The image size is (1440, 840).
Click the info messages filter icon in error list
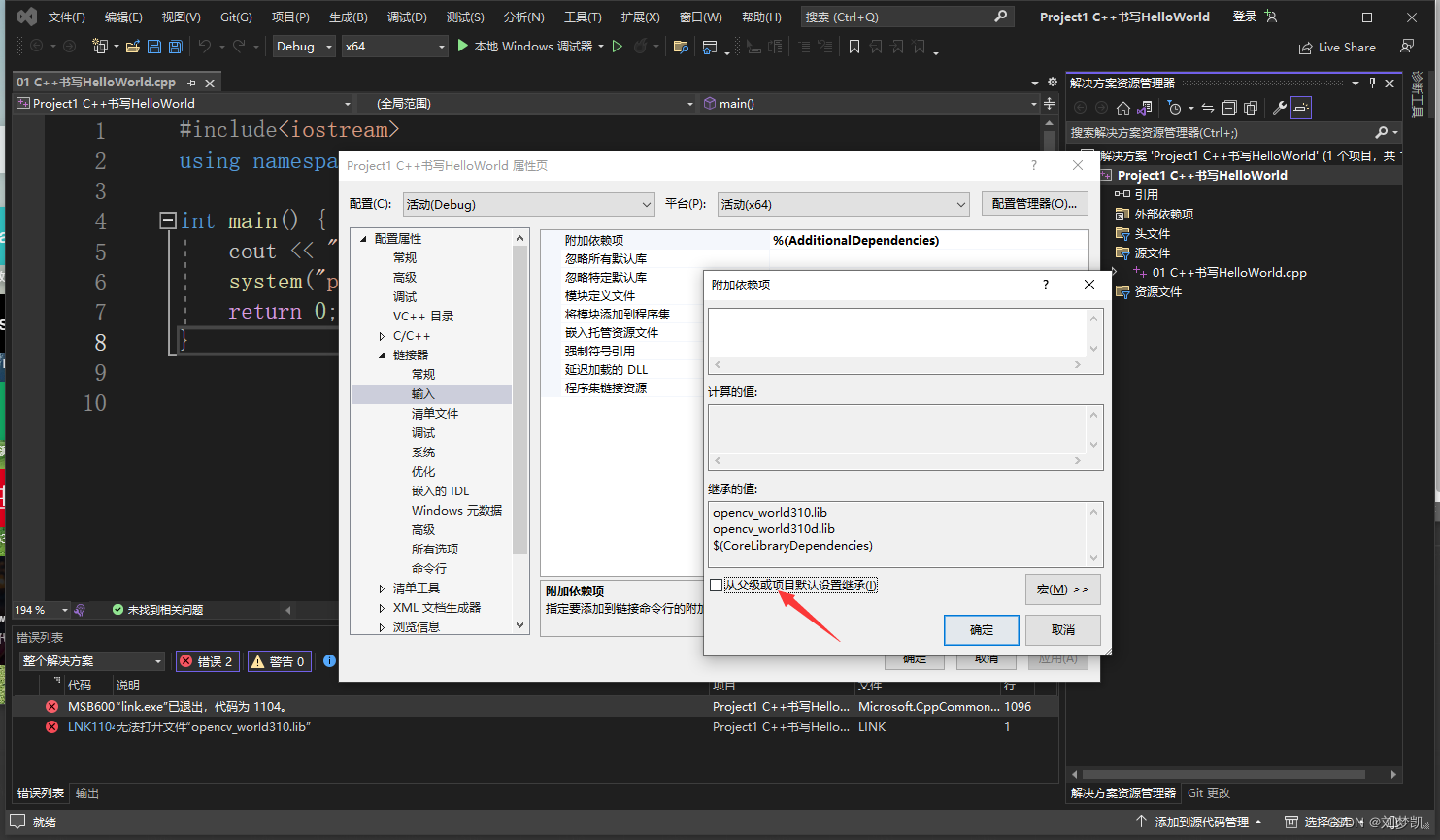coord(329,660)
